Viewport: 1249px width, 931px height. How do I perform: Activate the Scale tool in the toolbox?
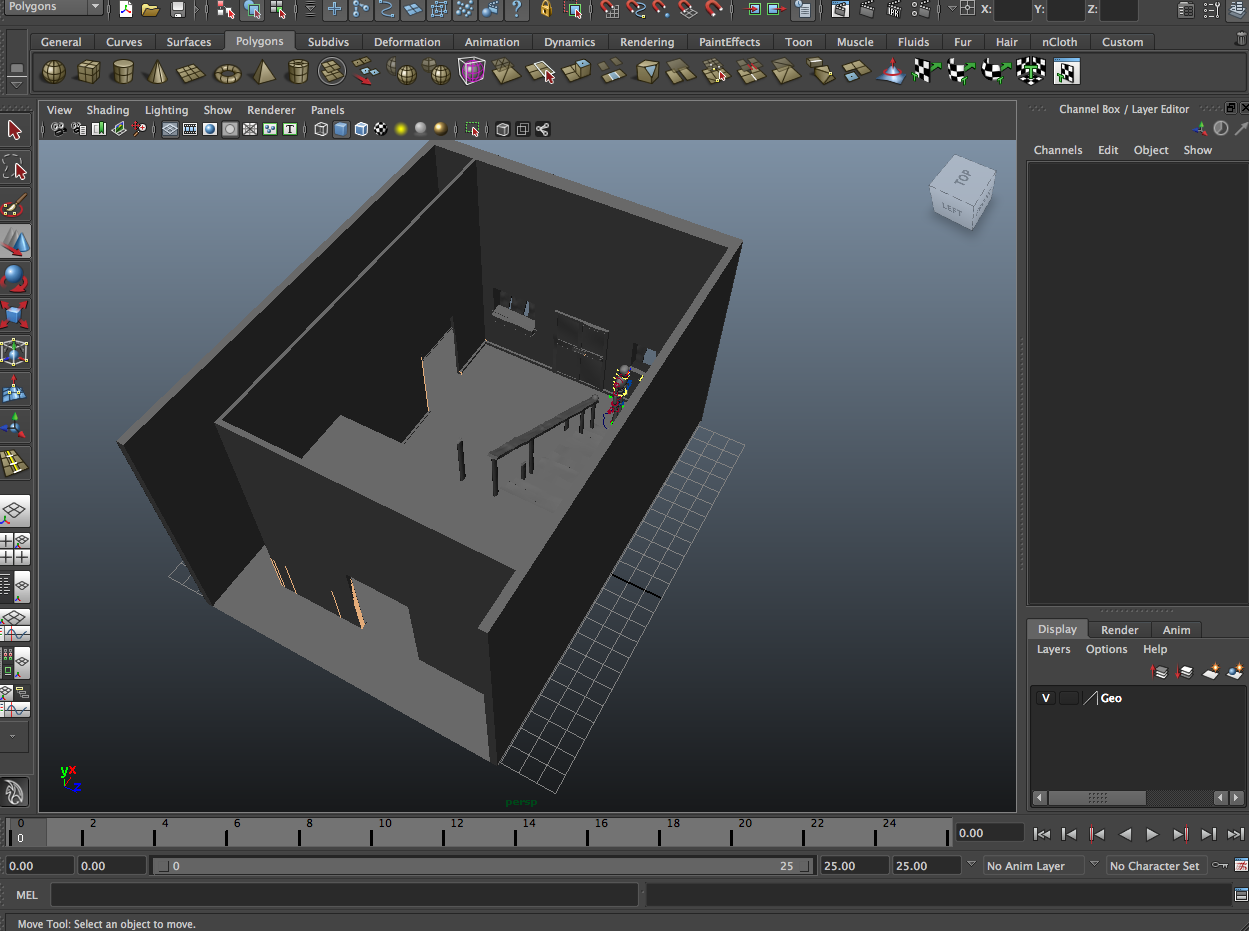(14, 316)
